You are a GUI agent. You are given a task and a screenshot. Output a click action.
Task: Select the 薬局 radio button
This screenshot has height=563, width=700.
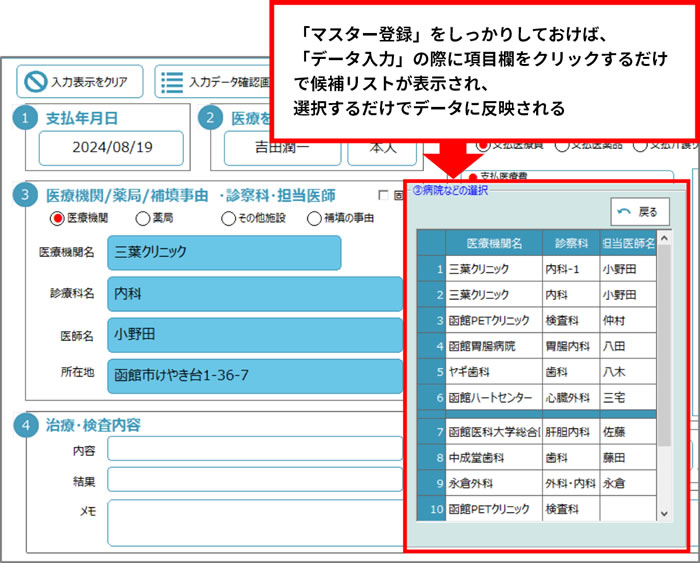tap(143, 218)
